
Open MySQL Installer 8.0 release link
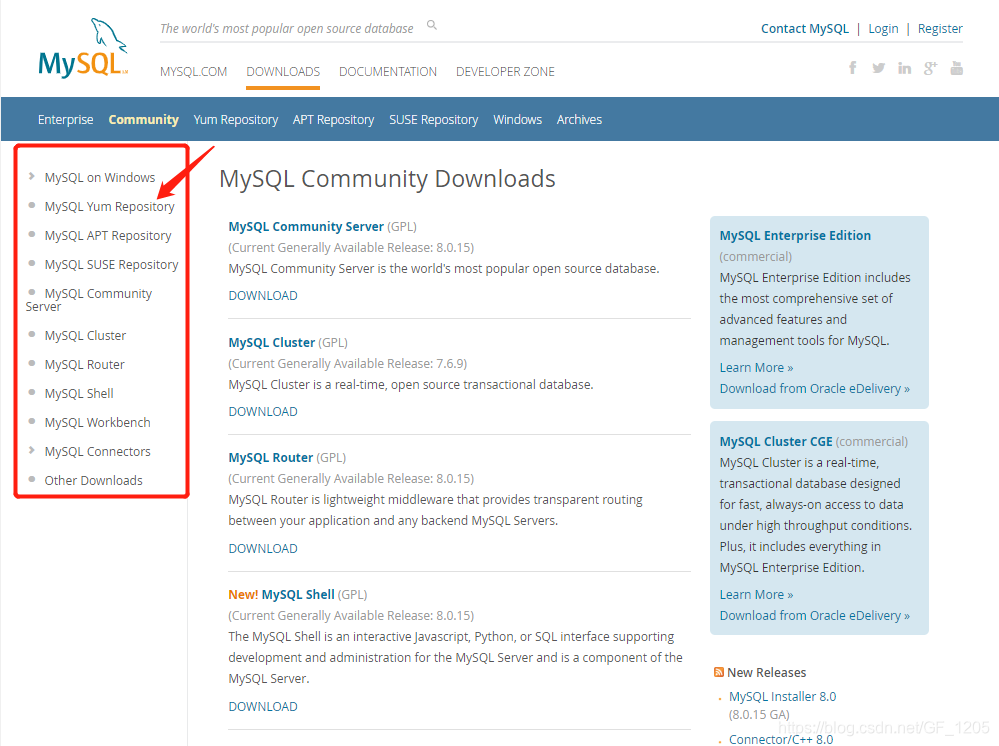(782, 697)
